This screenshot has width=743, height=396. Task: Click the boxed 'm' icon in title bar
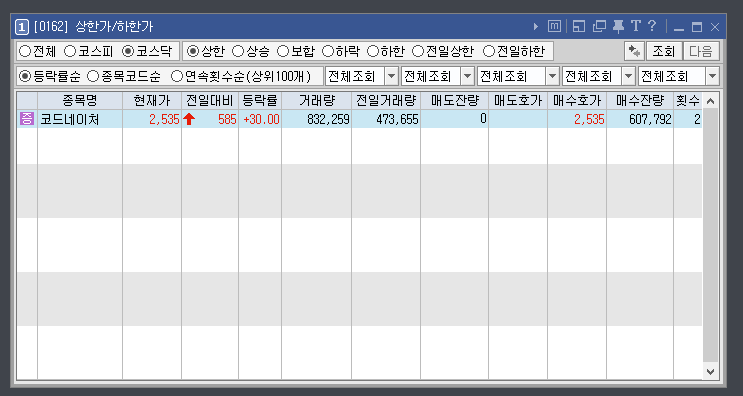tap(554, 27)
